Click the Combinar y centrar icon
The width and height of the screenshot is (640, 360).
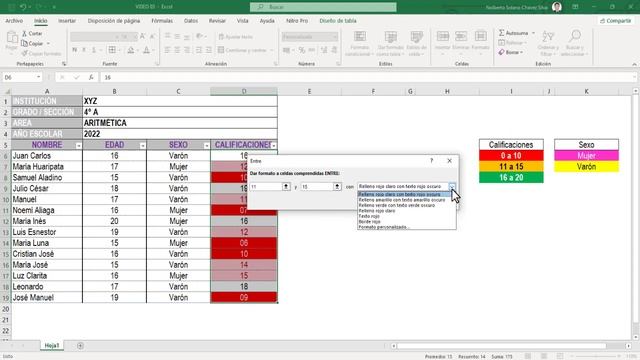221,50
